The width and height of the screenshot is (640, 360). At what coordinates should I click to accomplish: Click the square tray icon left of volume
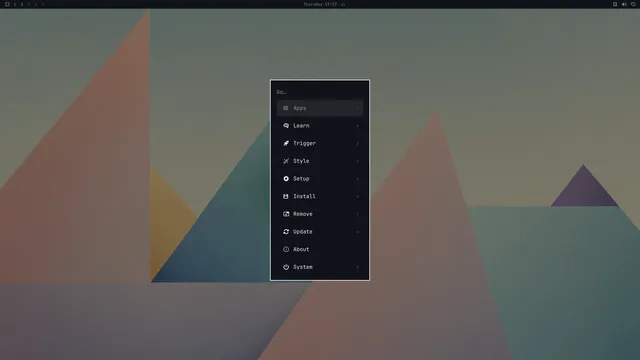[x=615, y=4]
